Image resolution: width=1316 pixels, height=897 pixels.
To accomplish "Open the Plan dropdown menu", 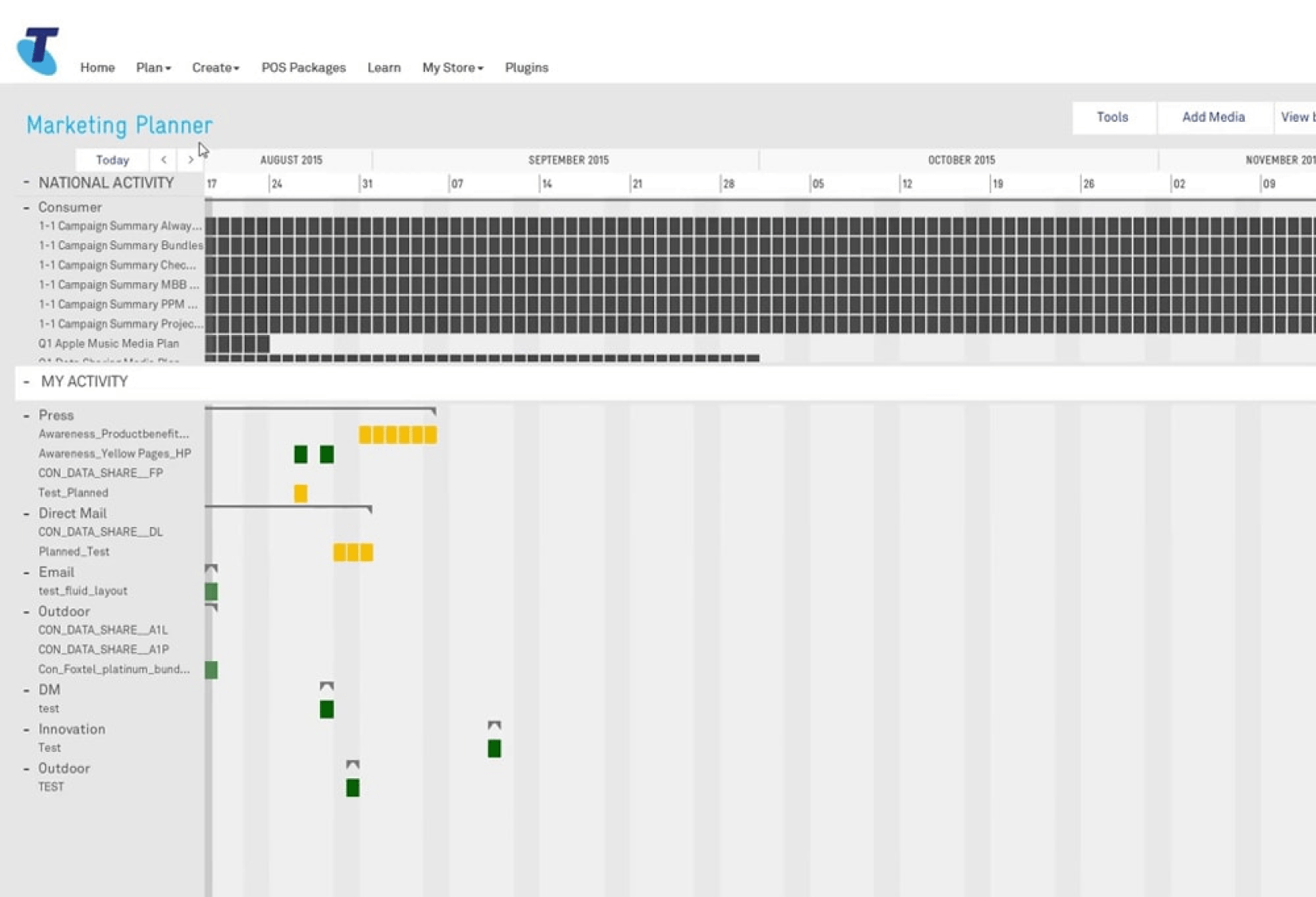I will pyautogui.click(x=153, y=68).
